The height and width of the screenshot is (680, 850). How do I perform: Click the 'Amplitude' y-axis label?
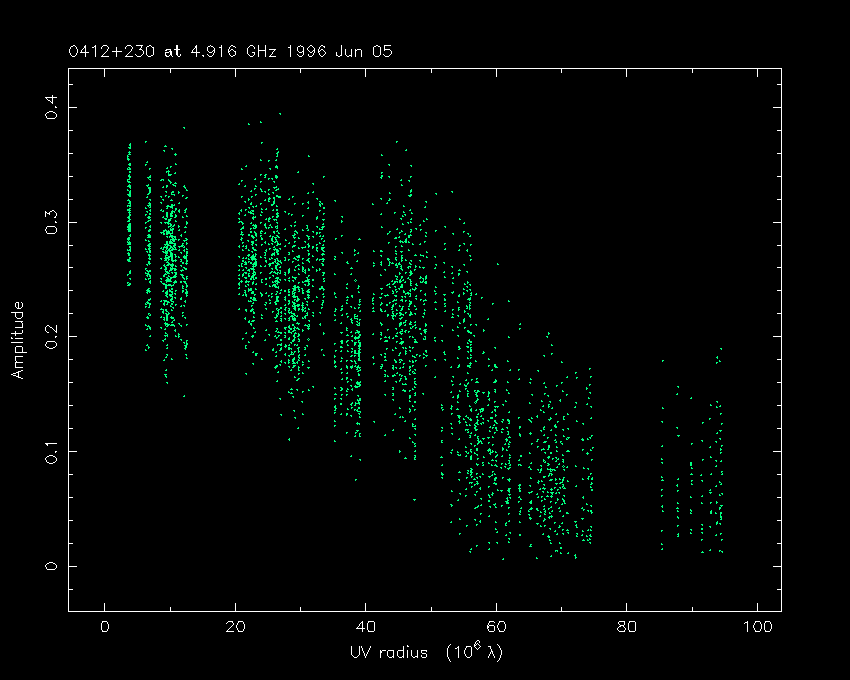tap(17, 339)
